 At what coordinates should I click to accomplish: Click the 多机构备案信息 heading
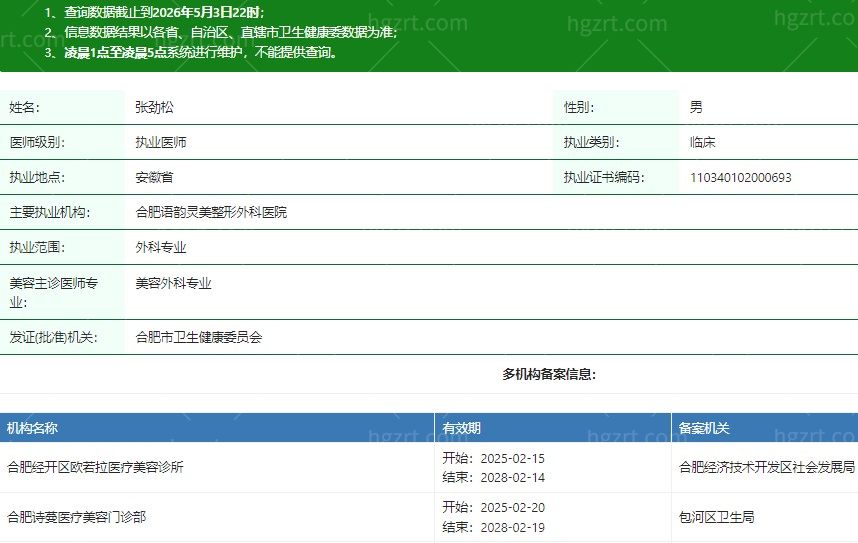549,374
